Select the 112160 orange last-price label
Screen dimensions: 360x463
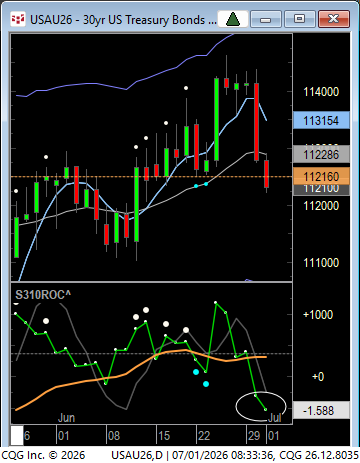tap(321, 176)
